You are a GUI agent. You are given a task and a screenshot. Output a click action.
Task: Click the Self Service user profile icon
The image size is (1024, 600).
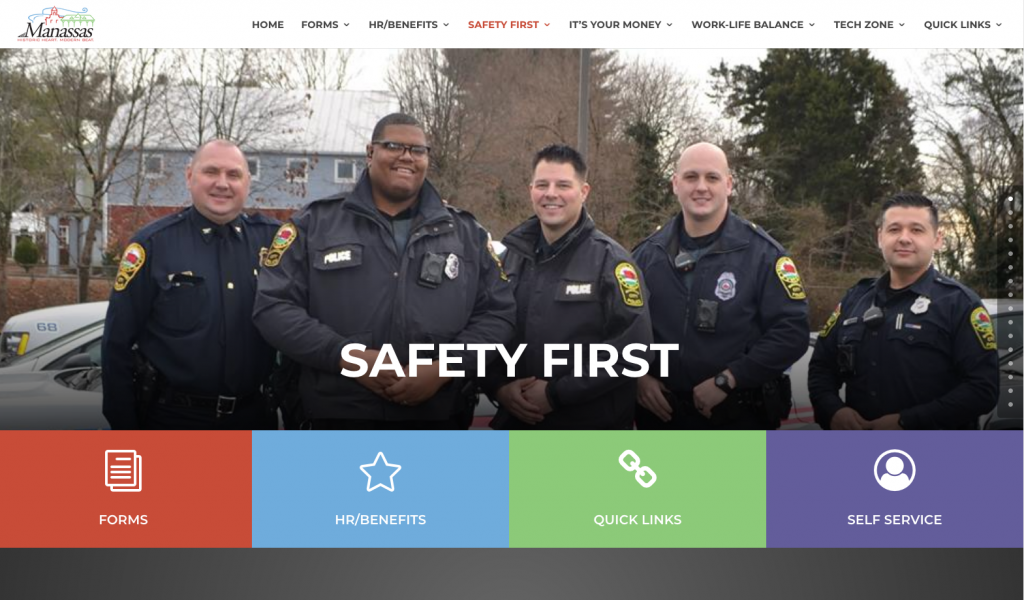coord(895,470)
